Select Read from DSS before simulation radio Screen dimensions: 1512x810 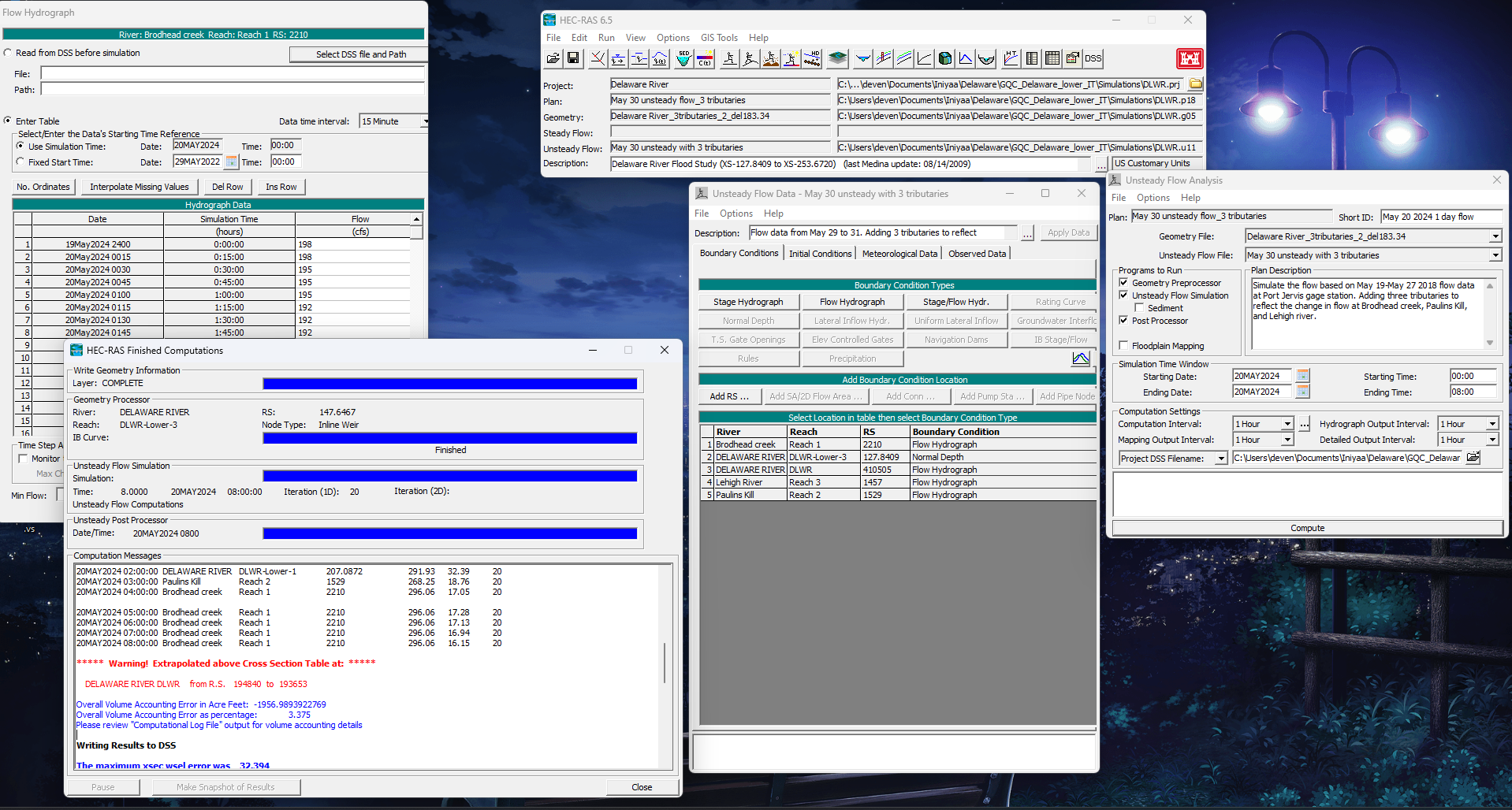[x=8, y=53]
